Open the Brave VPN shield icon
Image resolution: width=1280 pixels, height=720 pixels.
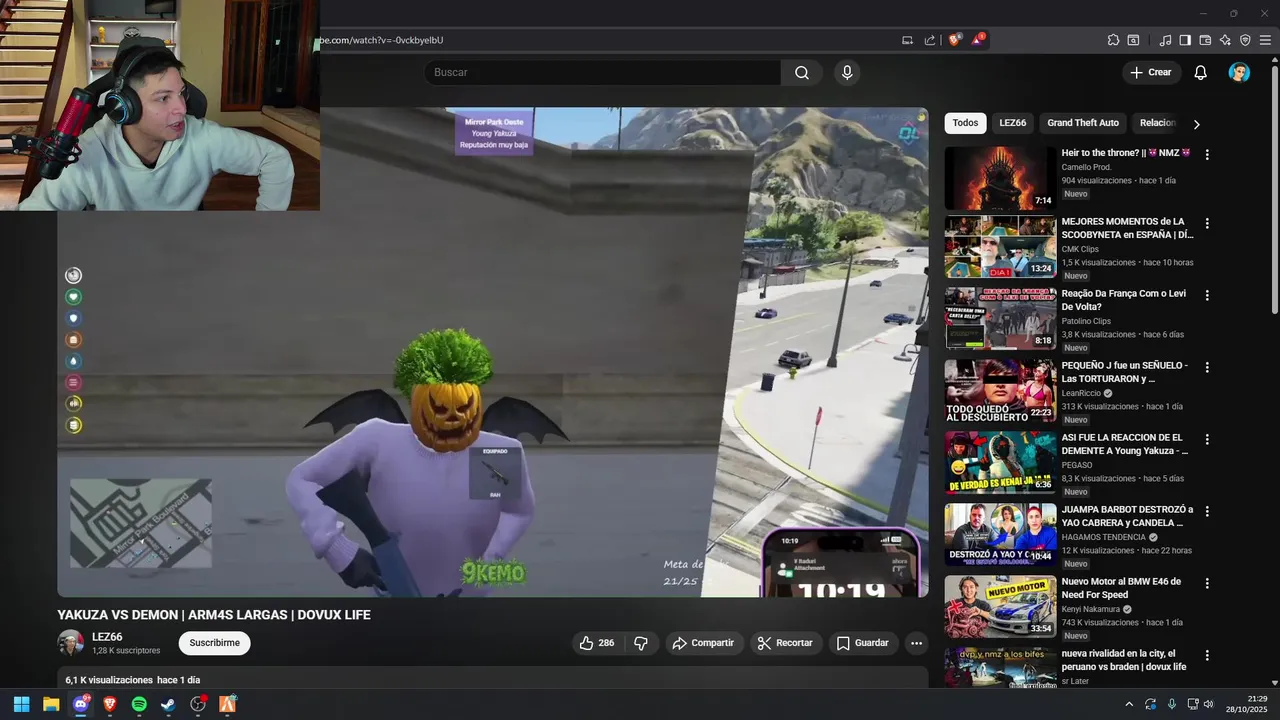(x=1245, y=40)
